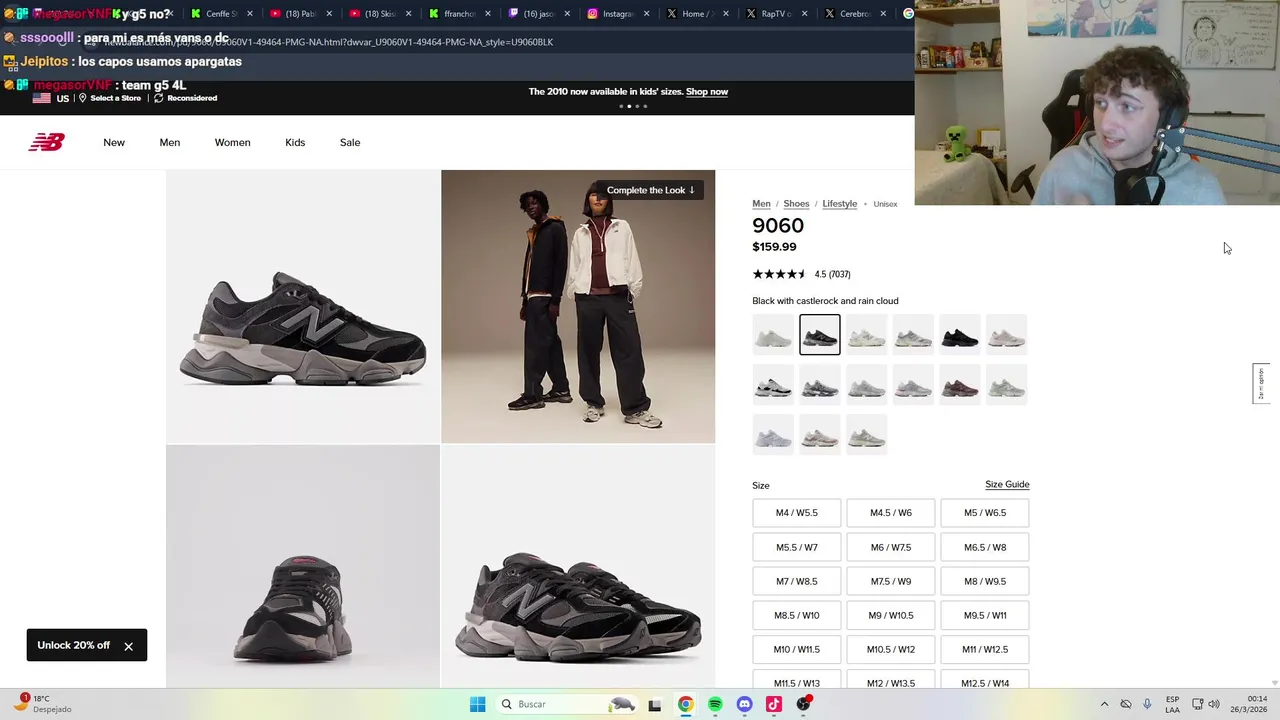This screenshot has height=720, width=1280.
Task: Close the Instagram browser tab
Action: click(x=647, y=14)
